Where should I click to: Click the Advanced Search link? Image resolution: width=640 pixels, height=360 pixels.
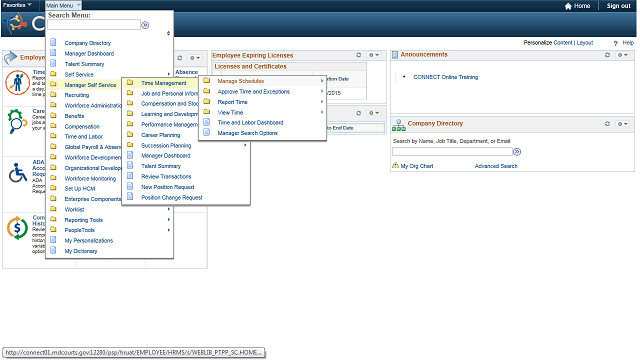click(496, 166)
